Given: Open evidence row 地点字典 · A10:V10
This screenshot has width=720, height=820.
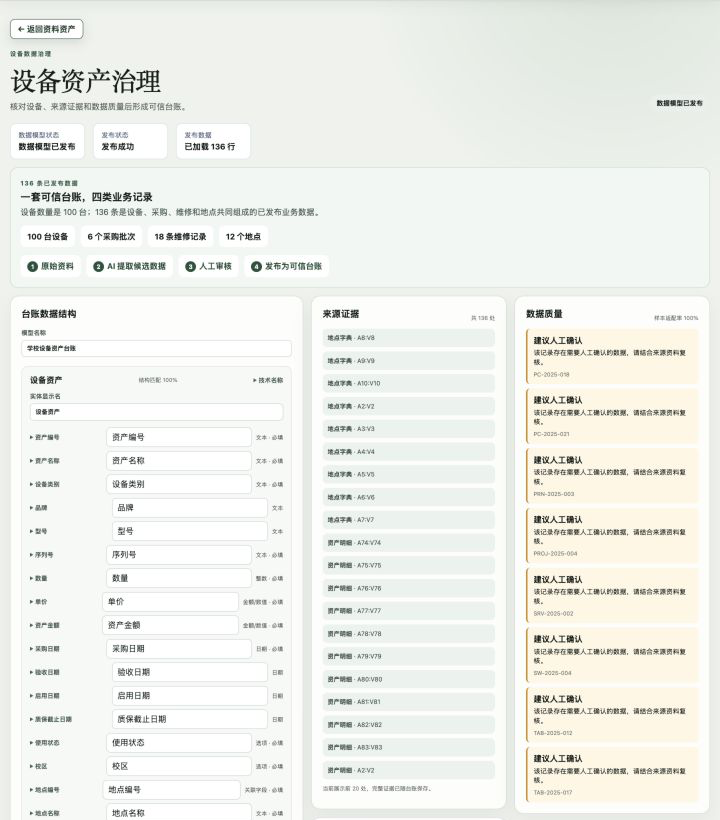Looking at the screenshot, I should tap(408, 383).
